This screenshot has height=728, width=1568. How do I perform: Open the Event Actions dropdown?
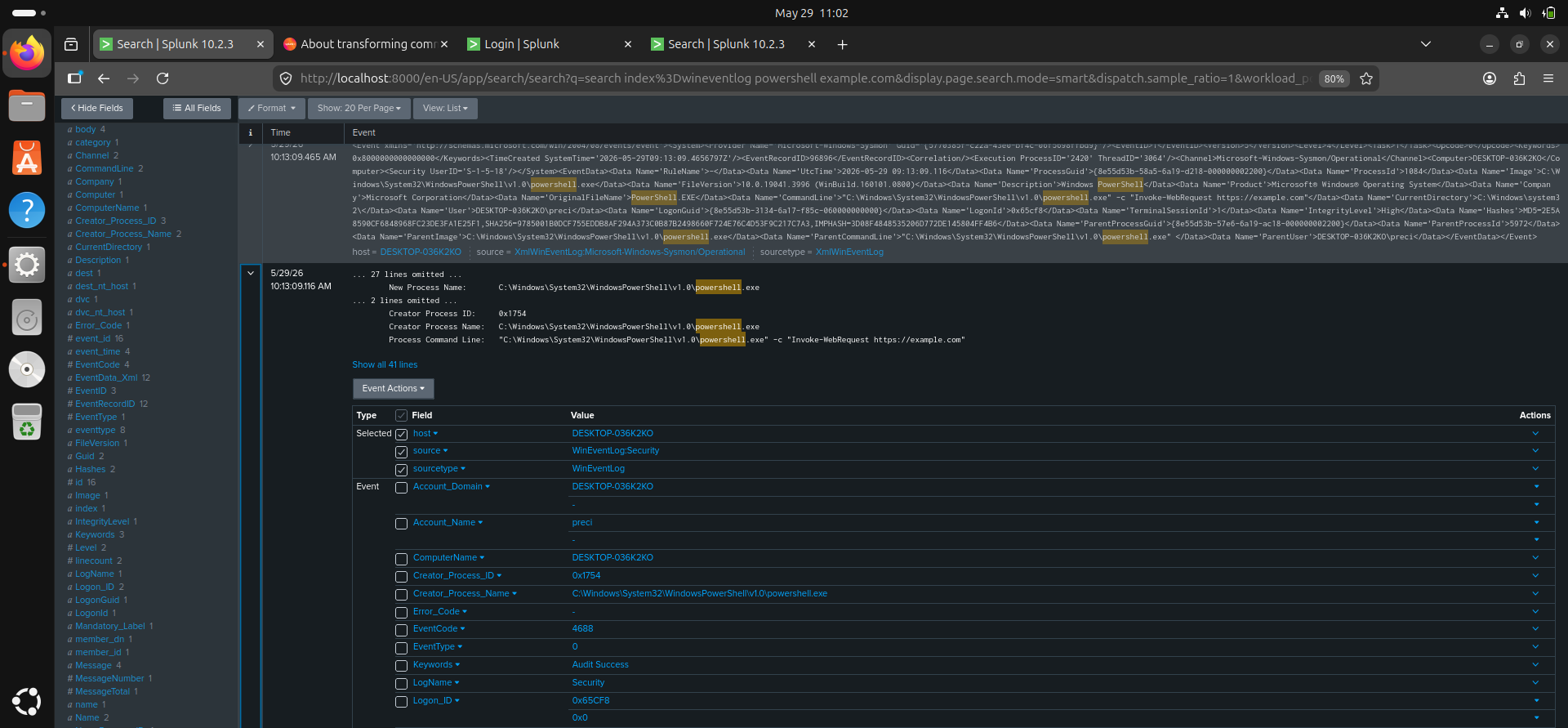coord(393,388)
